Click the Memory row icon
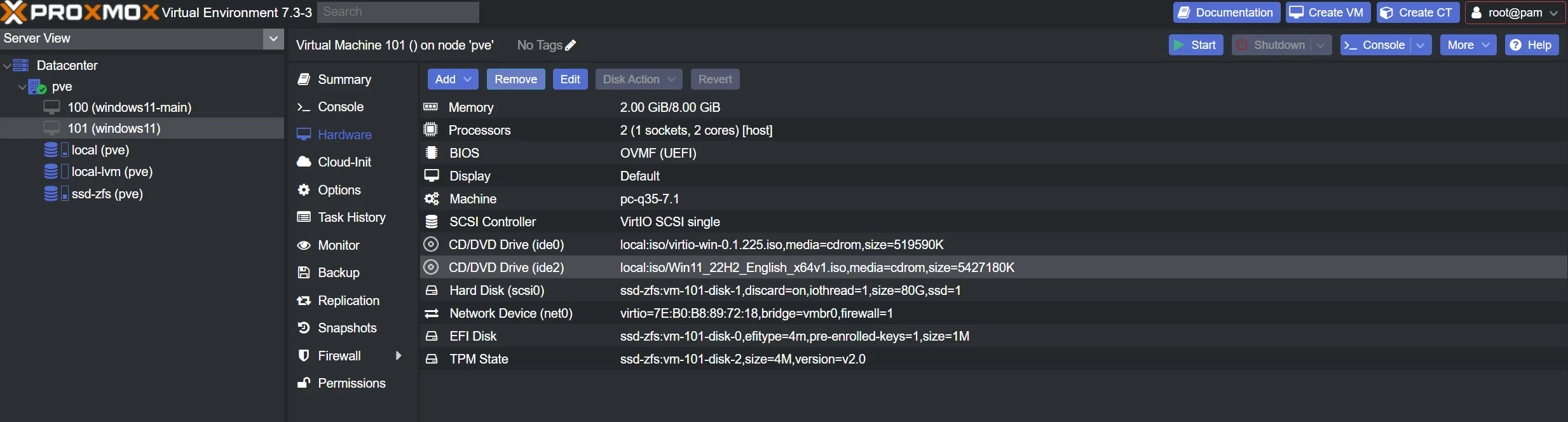The image size is (1568, 422). (431, 107)
